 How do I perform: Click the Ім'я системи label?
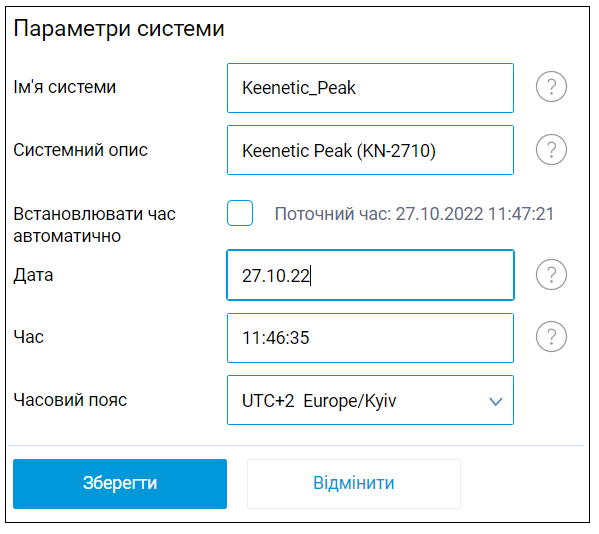point(65,87)
